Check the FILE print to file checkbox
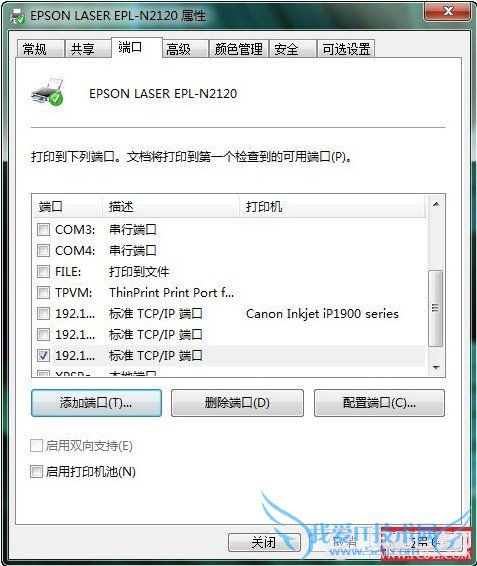This screenshot has height=566, width=477. [43, 271]
